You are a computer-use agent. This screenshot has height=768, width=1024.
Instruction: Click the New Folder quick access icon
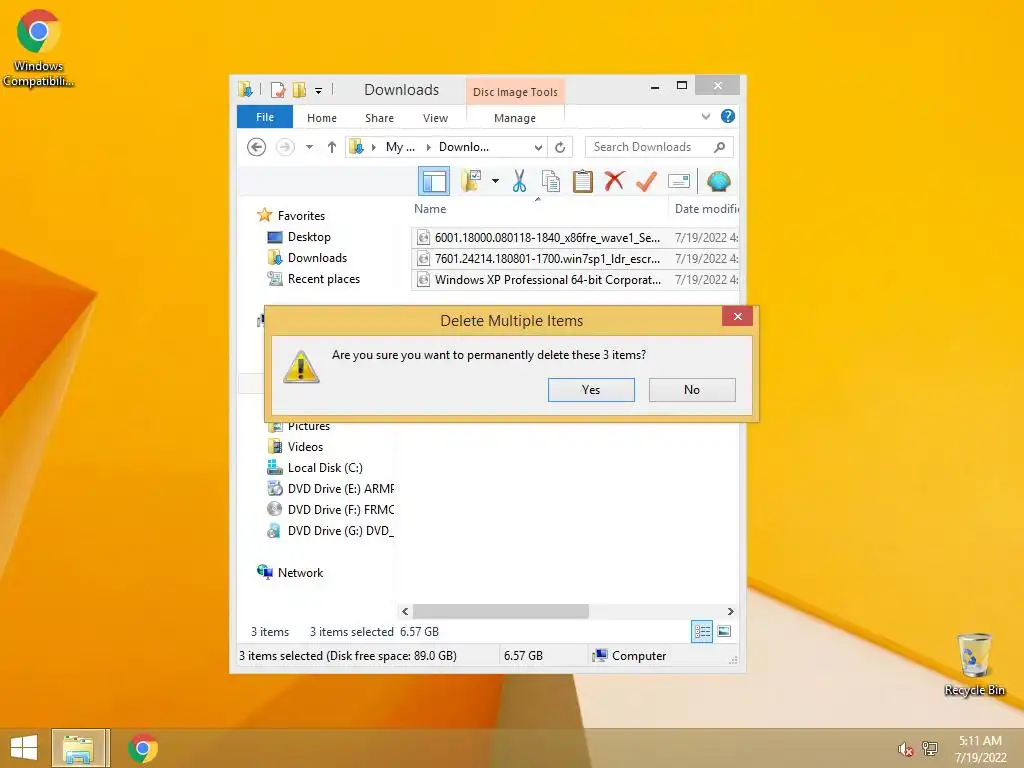click(x=299, y=89)
